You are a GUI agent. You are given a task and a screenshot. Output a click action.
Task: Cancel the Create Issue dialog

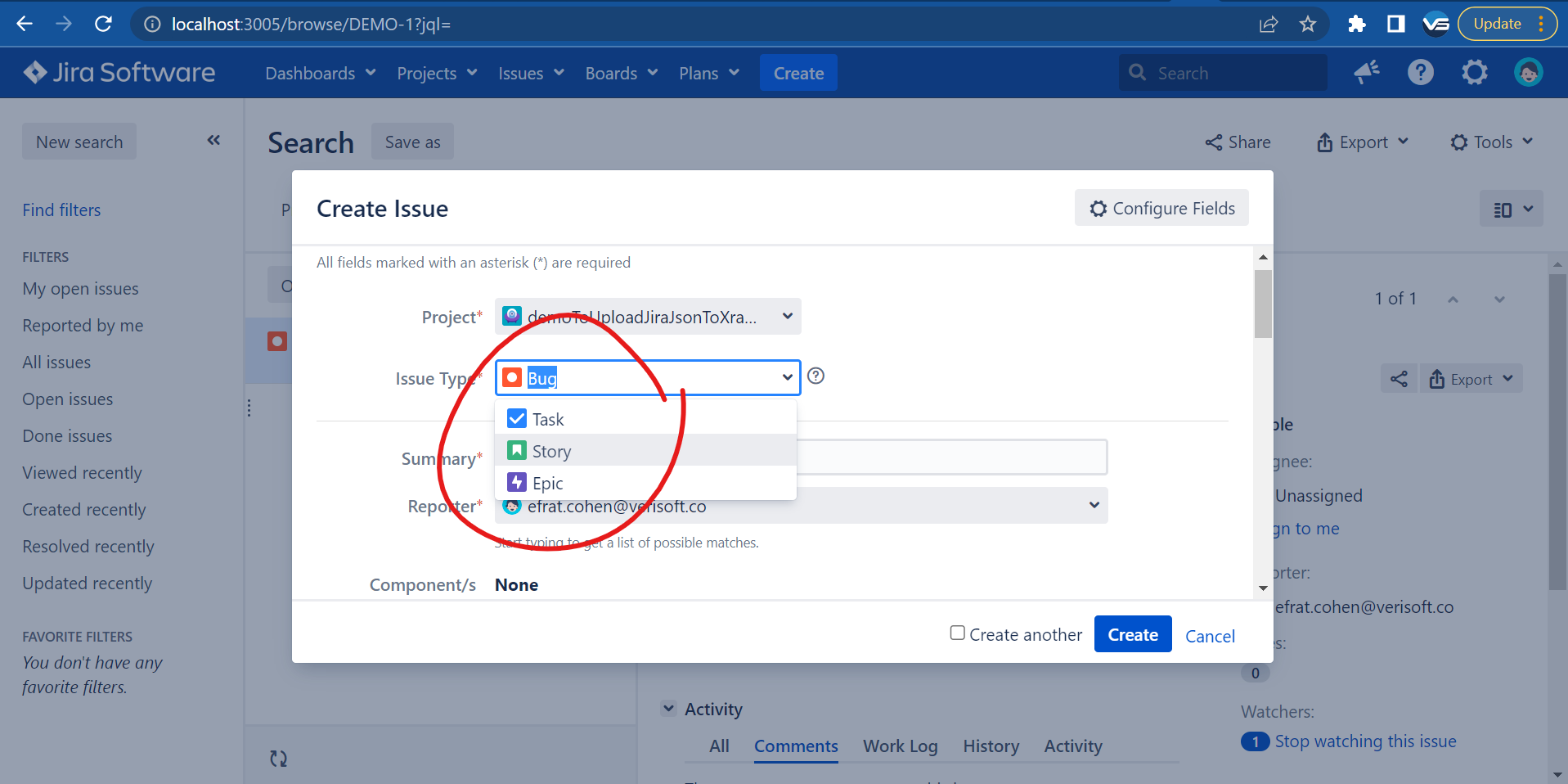1210,636
